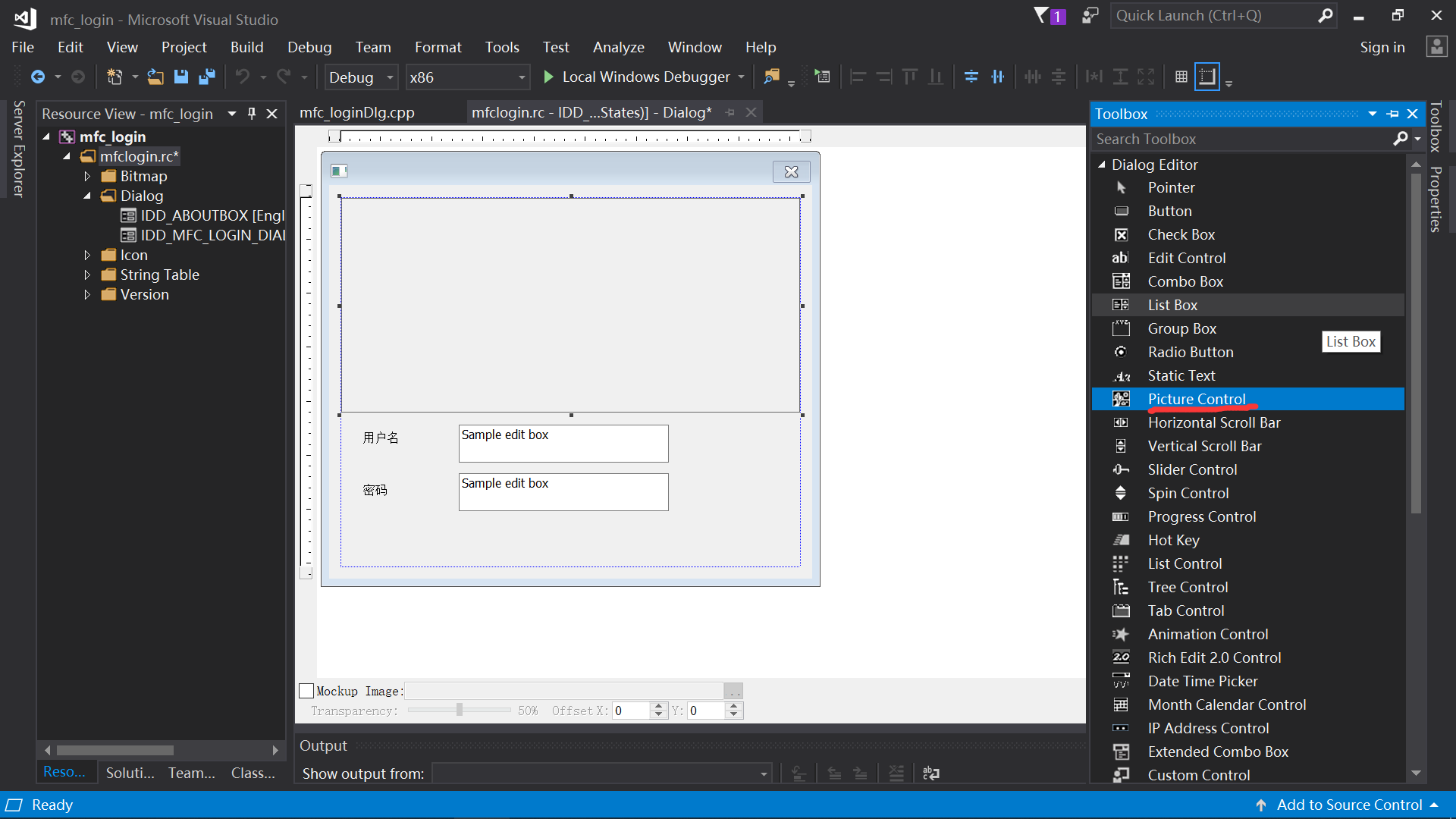
Task: Click the Open File toolbar icon
Action: pyautogui.click(x=155, y=77)
